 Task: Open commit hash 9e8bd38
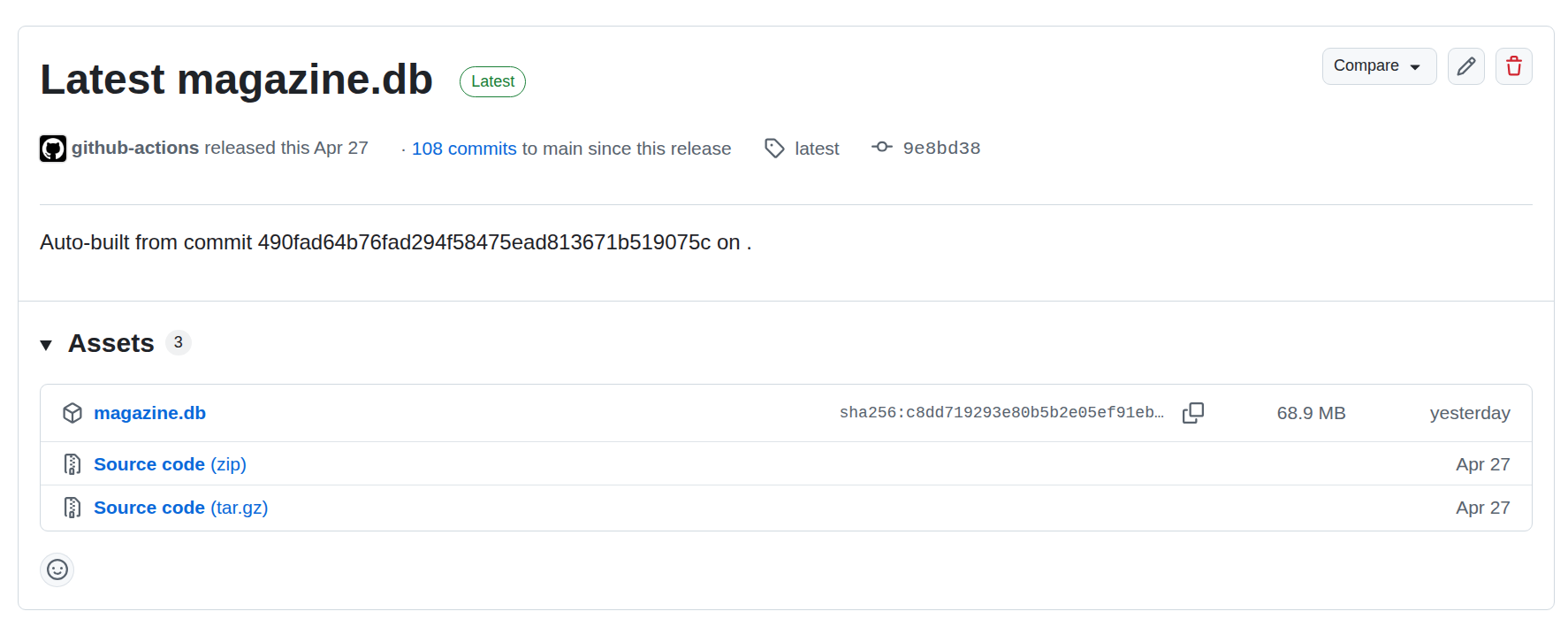pos(941,148)
